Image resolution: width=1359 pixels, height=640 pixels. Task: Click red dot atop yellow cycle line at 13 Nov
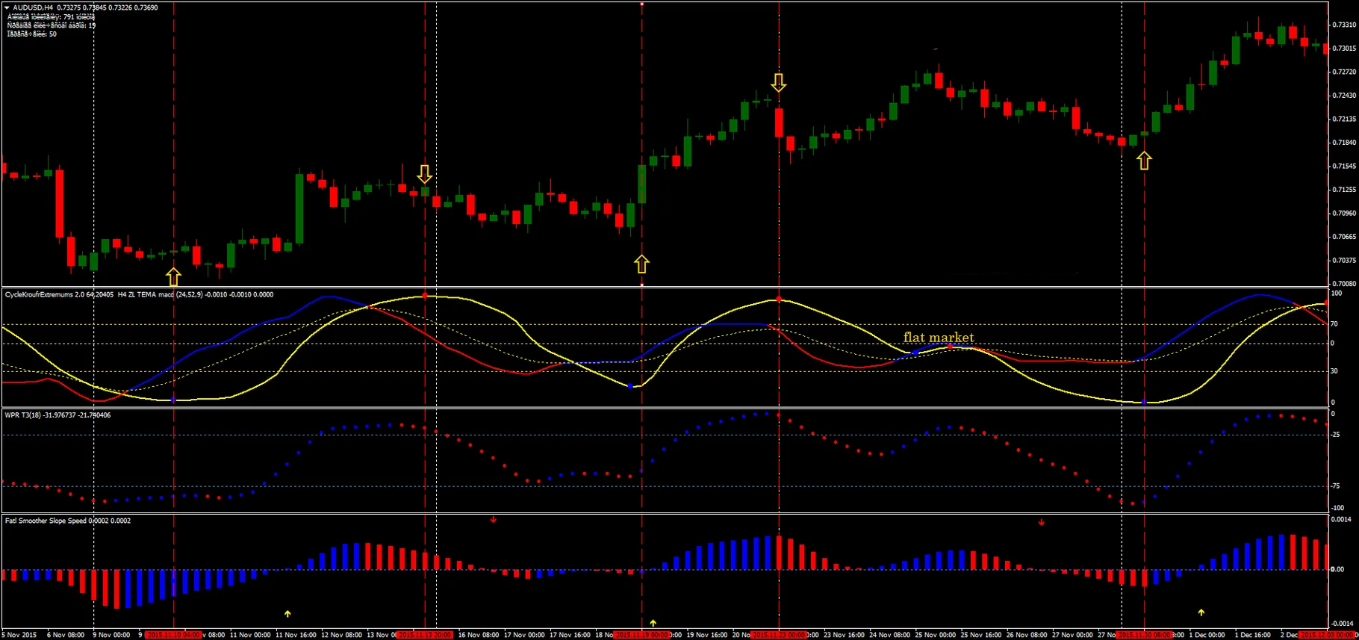pos(426,296)
